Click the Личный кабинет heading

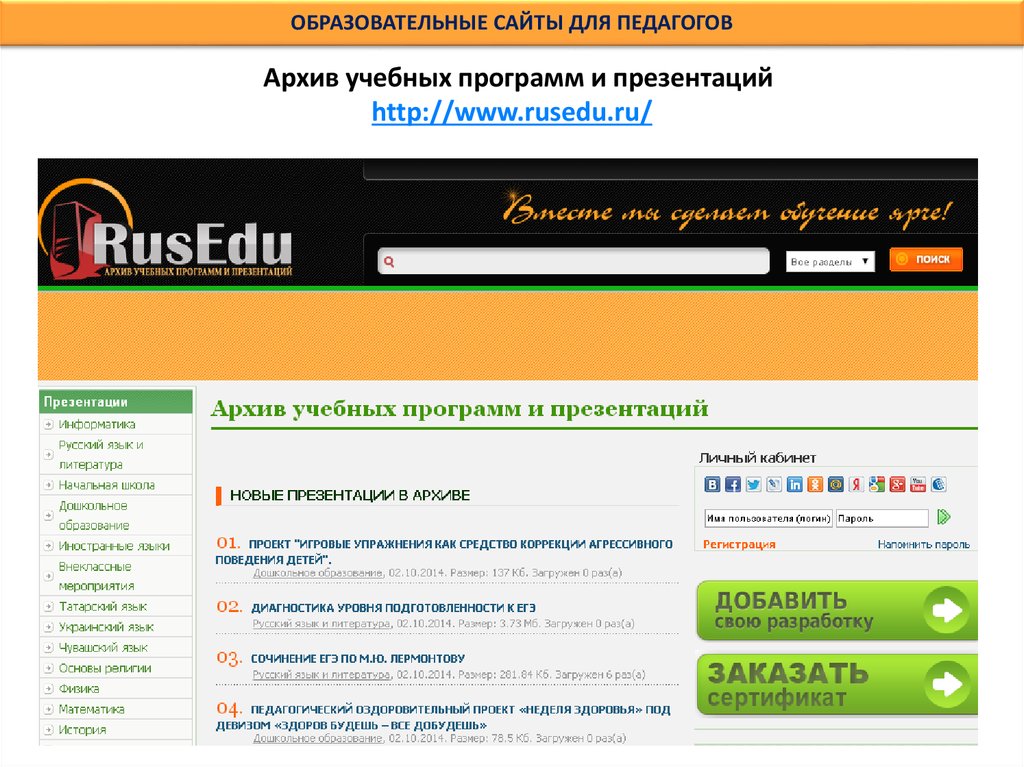point(758,458)
